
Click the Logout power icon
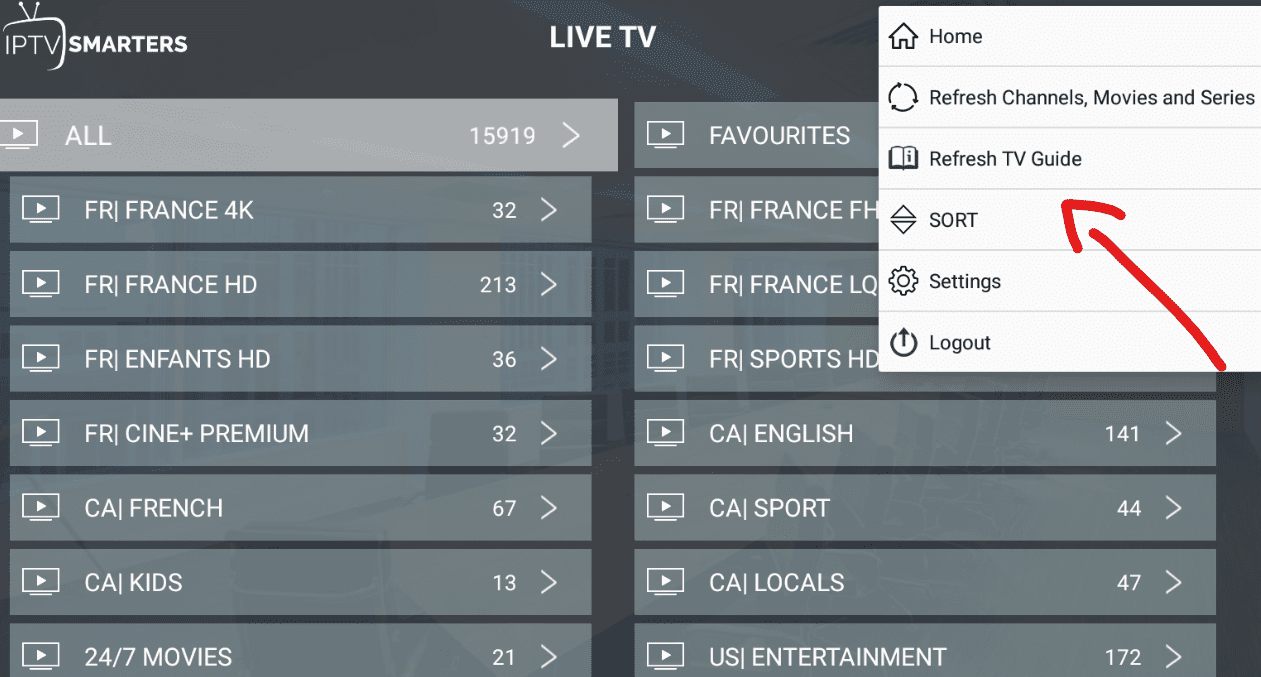click(903, 342)
